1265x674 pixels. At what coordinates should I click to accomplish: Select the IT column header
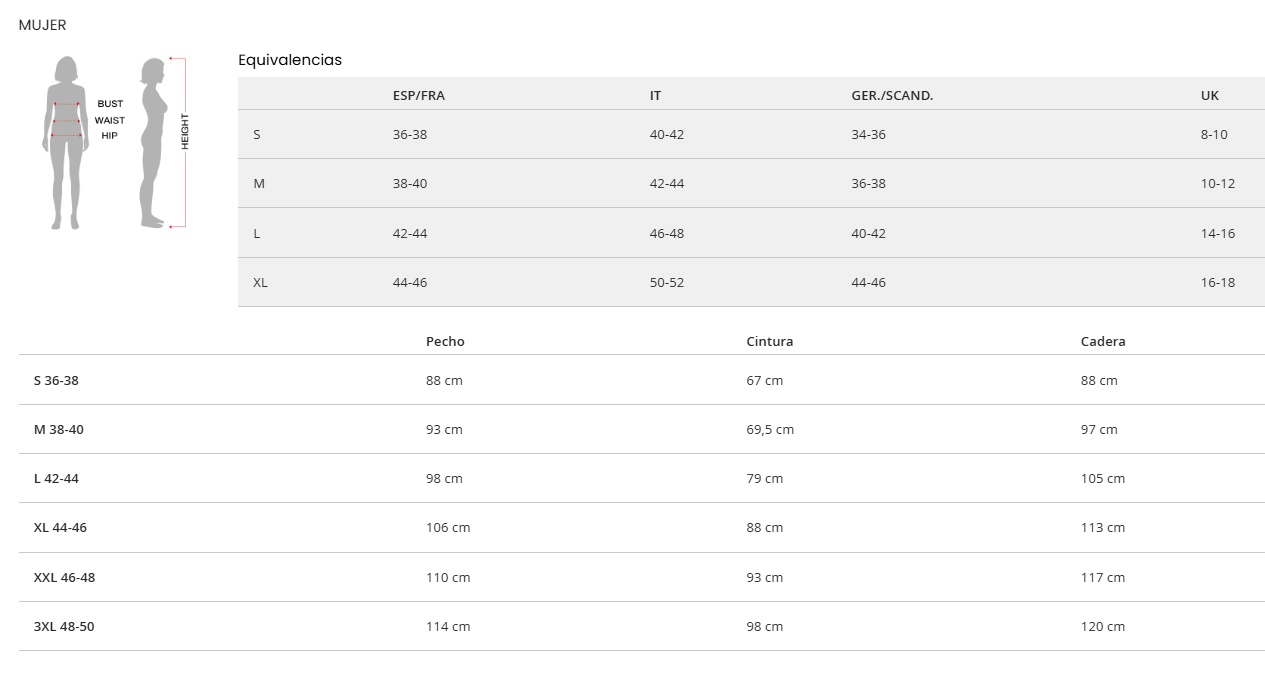[655, 96]
